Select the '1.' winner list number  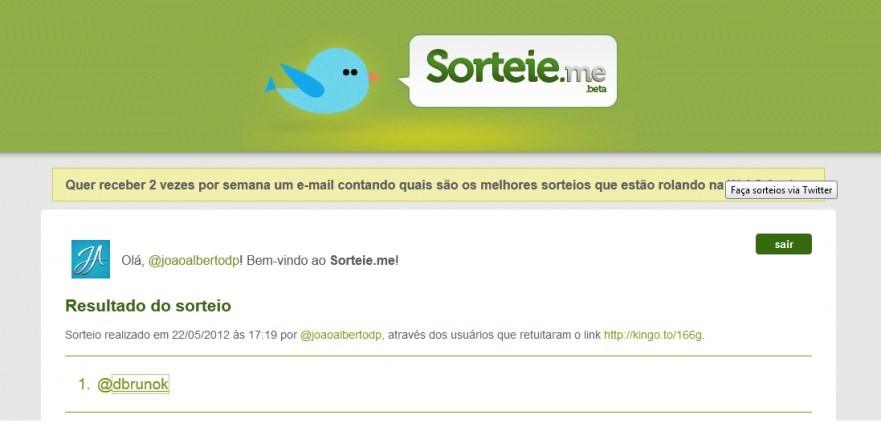[84, 384]
